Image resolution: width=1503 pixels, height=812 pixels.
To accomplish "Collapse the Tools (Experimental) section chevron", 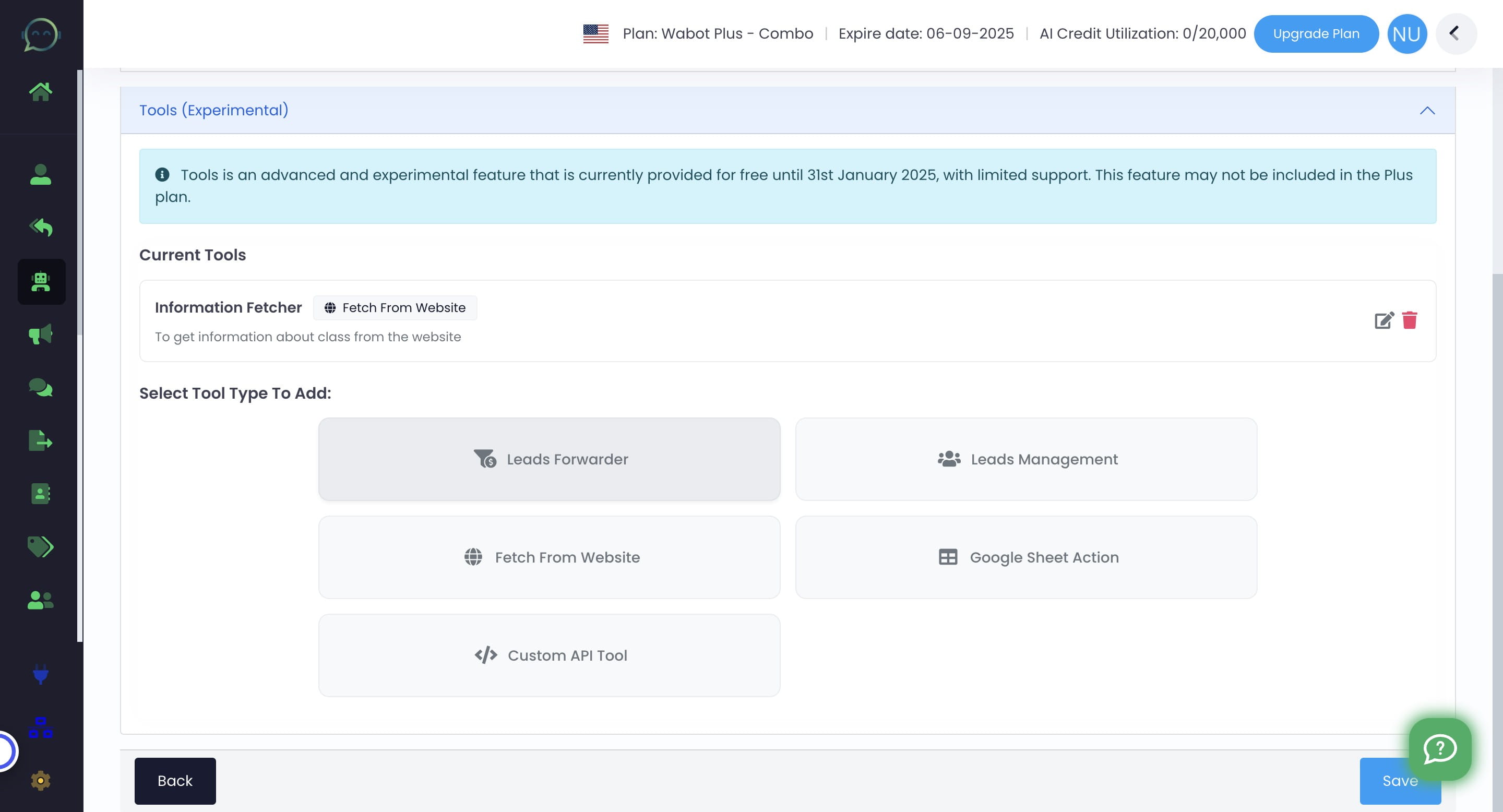I will pos(1428,110).
